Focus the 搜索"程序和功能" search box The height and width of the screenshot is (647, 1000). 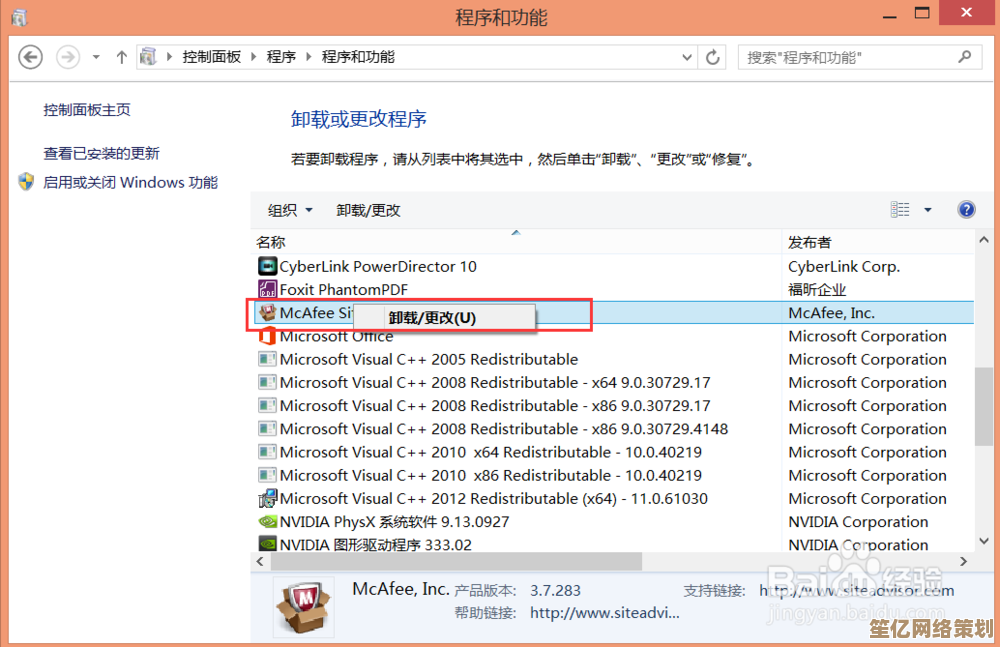[859, 57]
